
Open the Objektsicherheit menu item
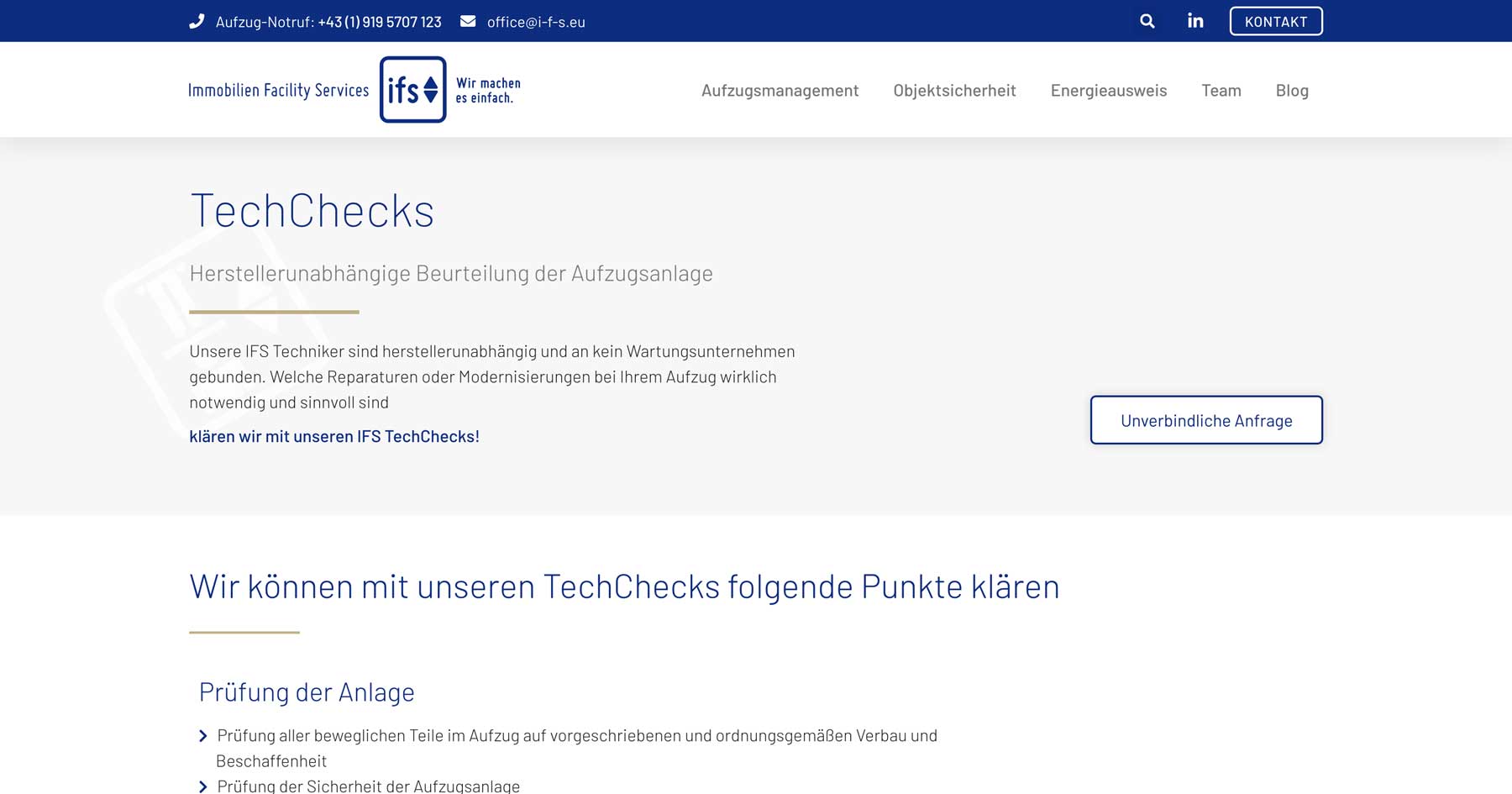pos(955,90)
